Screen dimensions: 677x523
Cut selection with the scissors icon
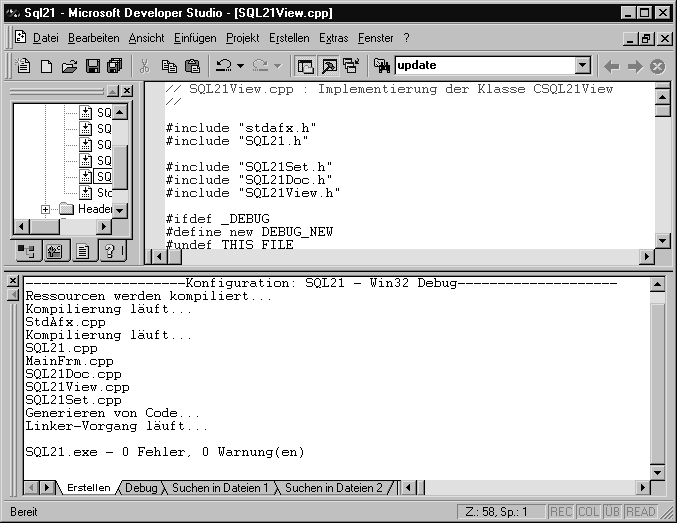[145, 66]
